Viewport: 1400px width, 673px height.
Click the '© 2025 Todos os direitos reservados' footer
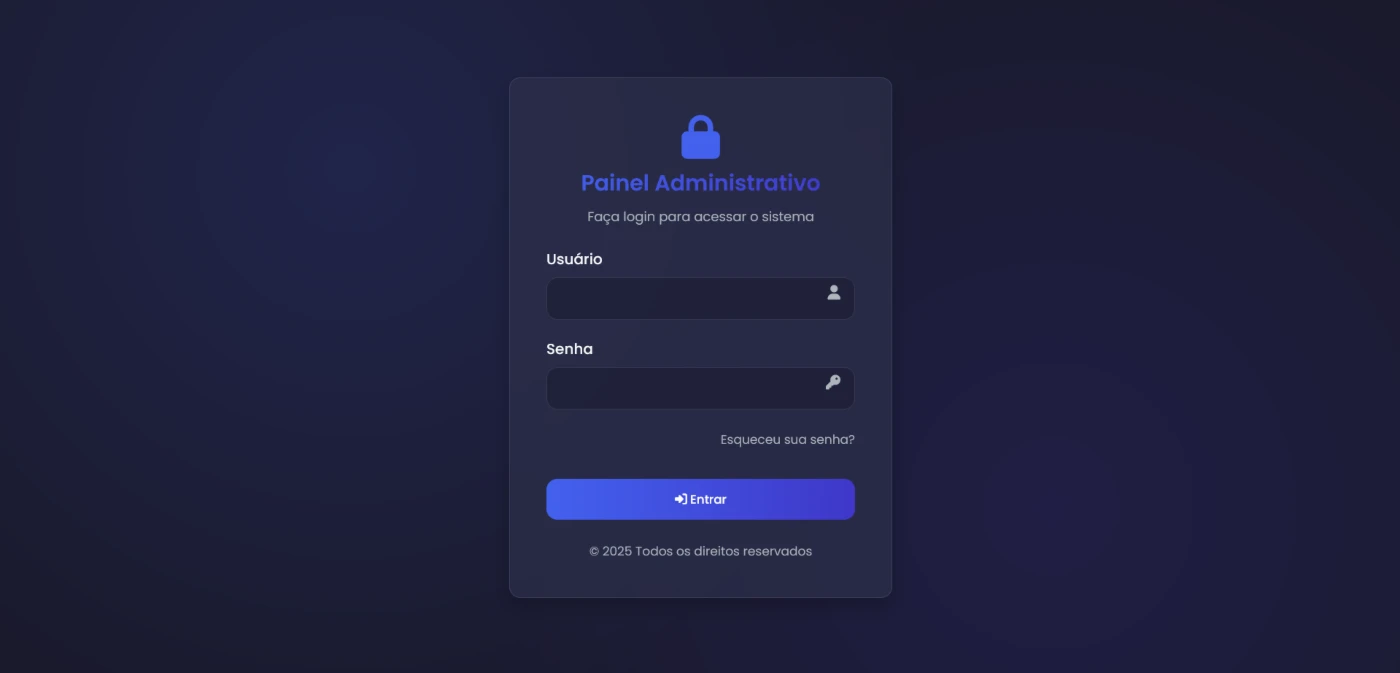coord(700,551)
